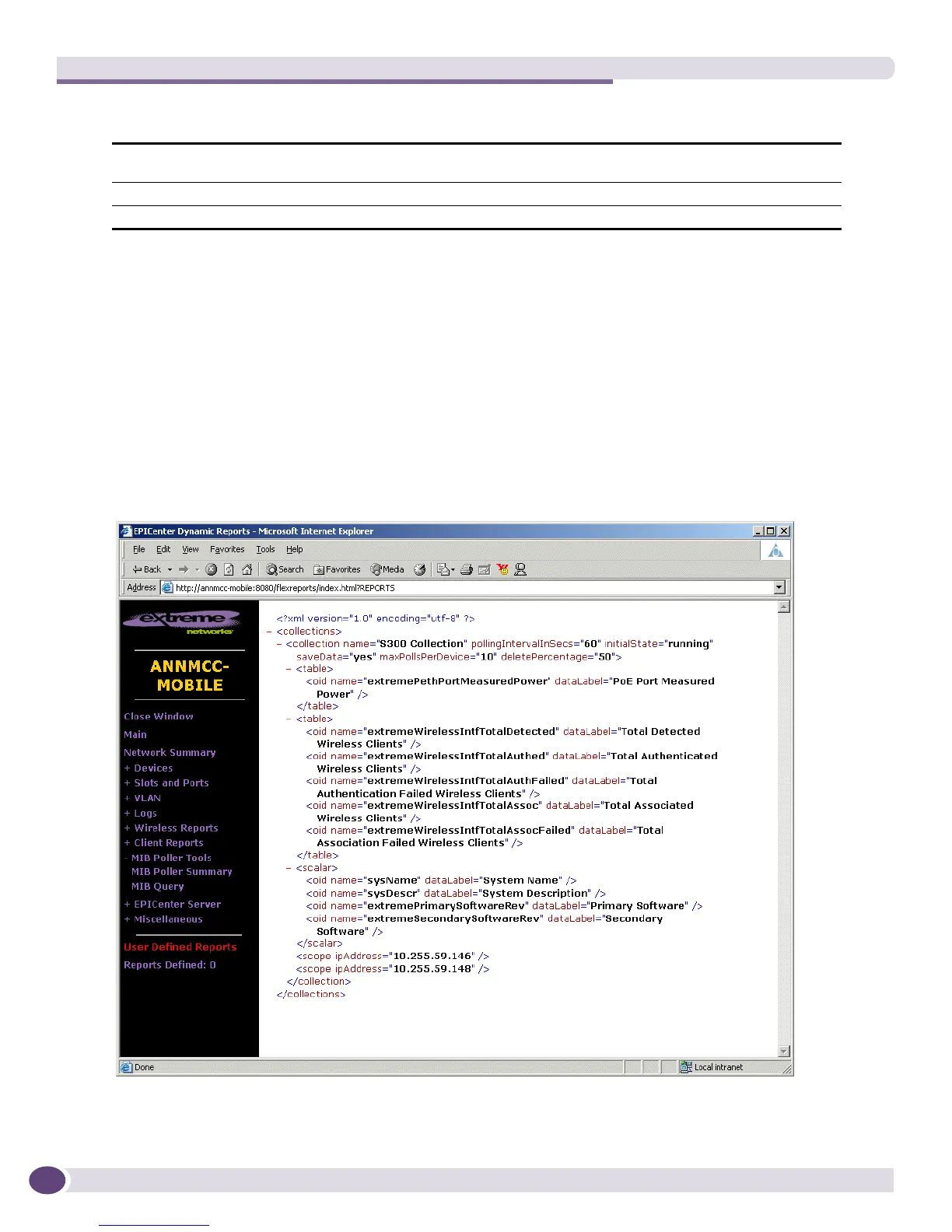Screen dimensions: 952x1232
Task: Click the content scrollbar down arrow
Action: coord(784,1051)
